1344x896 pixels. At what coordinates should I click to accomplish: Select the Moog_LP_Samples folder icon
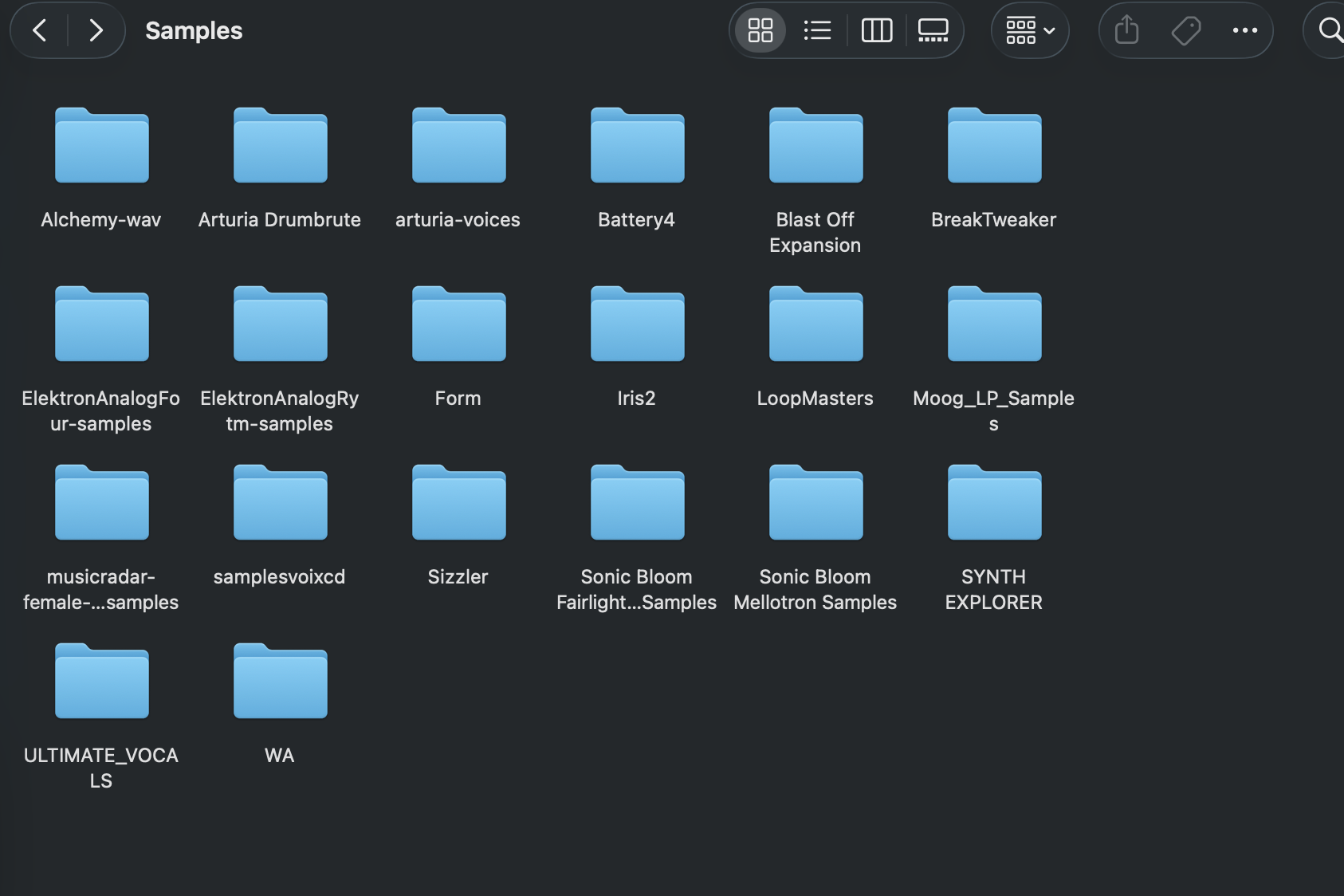[995, 324]
